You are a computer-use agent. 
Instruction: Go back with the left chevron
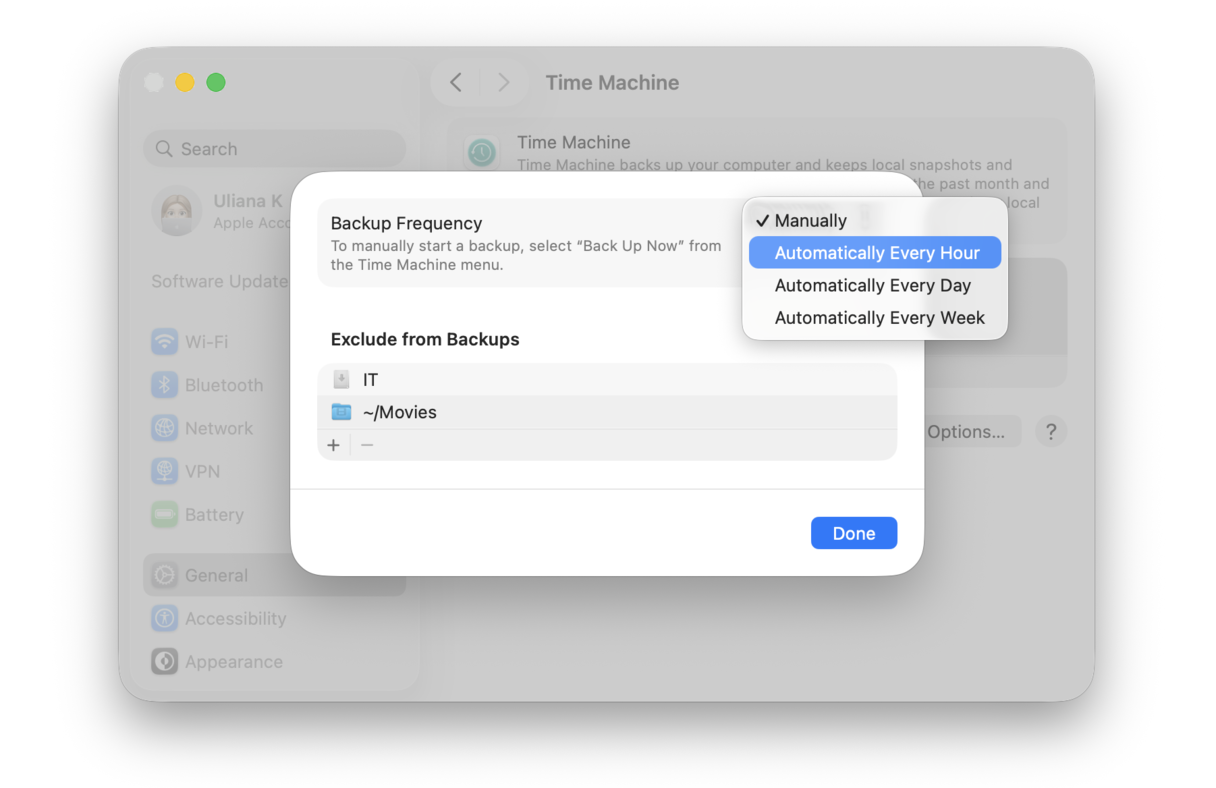click(456, 83)
